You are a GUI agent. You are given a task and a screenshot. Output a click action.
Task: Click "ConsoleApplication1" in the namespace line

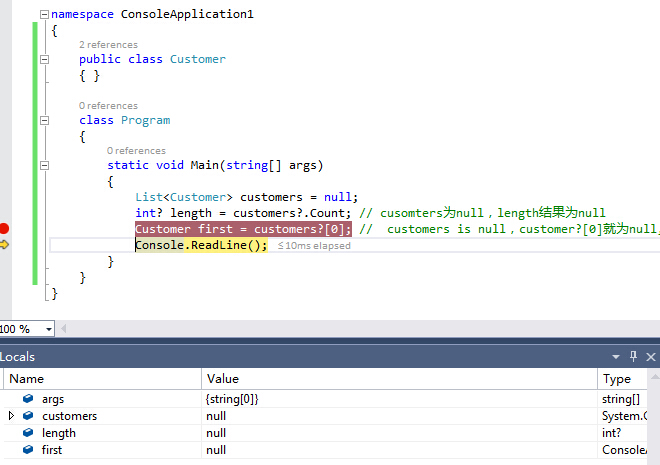pyautogui.click(x=187, y=14)
